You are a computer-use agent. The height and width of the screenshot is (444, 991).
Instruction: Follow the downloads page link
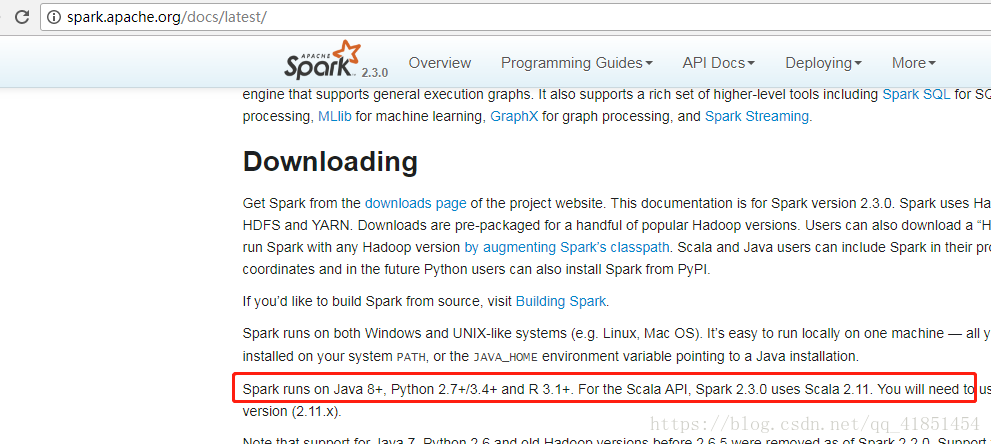[x=416, y=203]
